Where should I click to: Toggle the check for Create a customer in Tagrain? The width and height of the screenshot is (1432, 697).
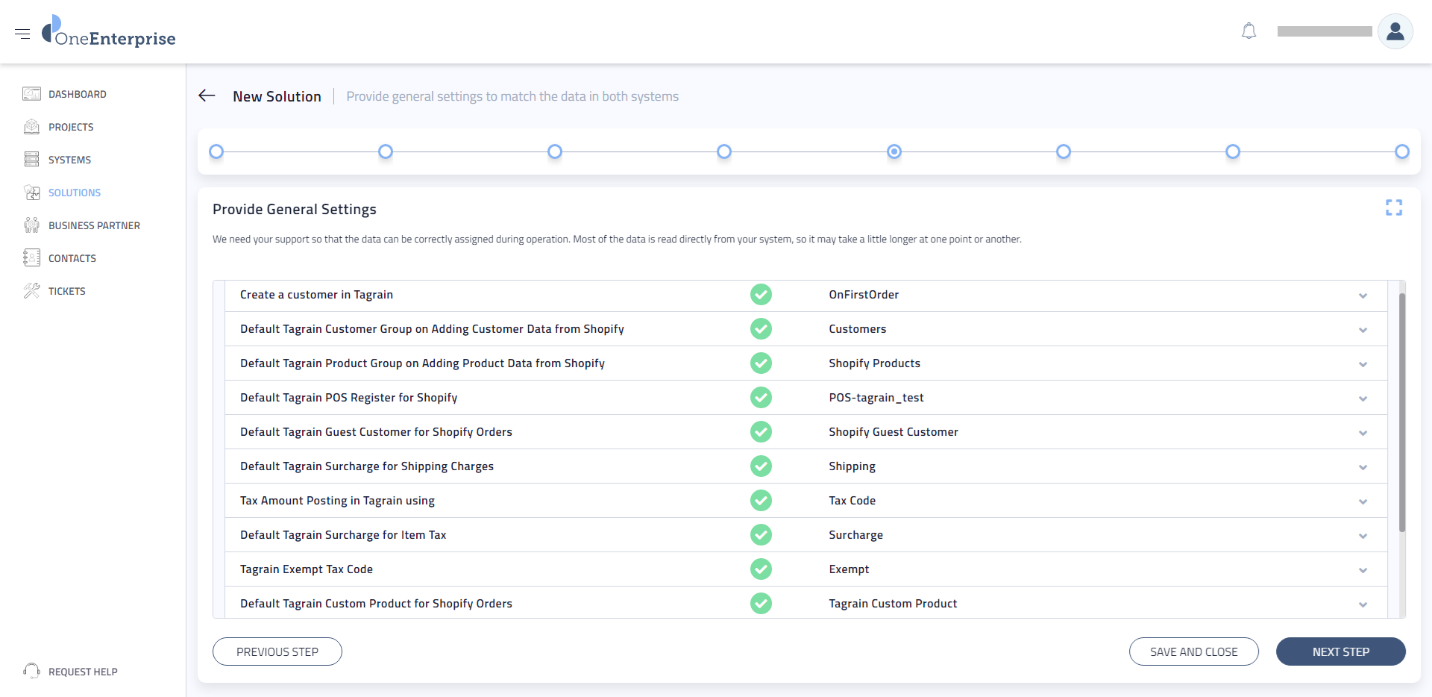[760, 294]
